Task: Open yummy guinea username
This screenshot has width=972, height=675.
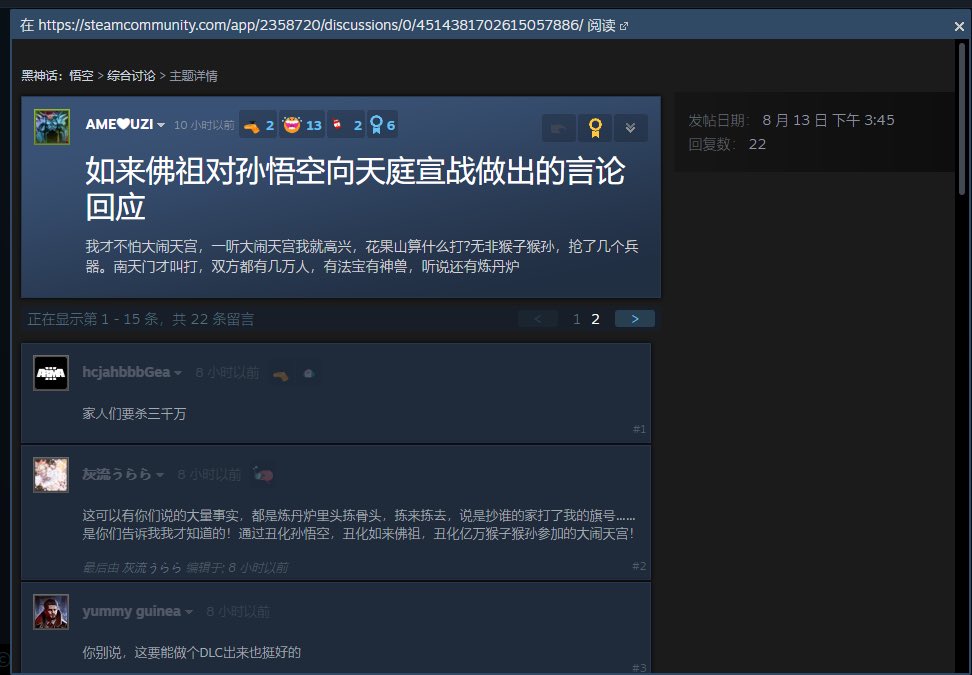Action: click(x=131, y=611)
